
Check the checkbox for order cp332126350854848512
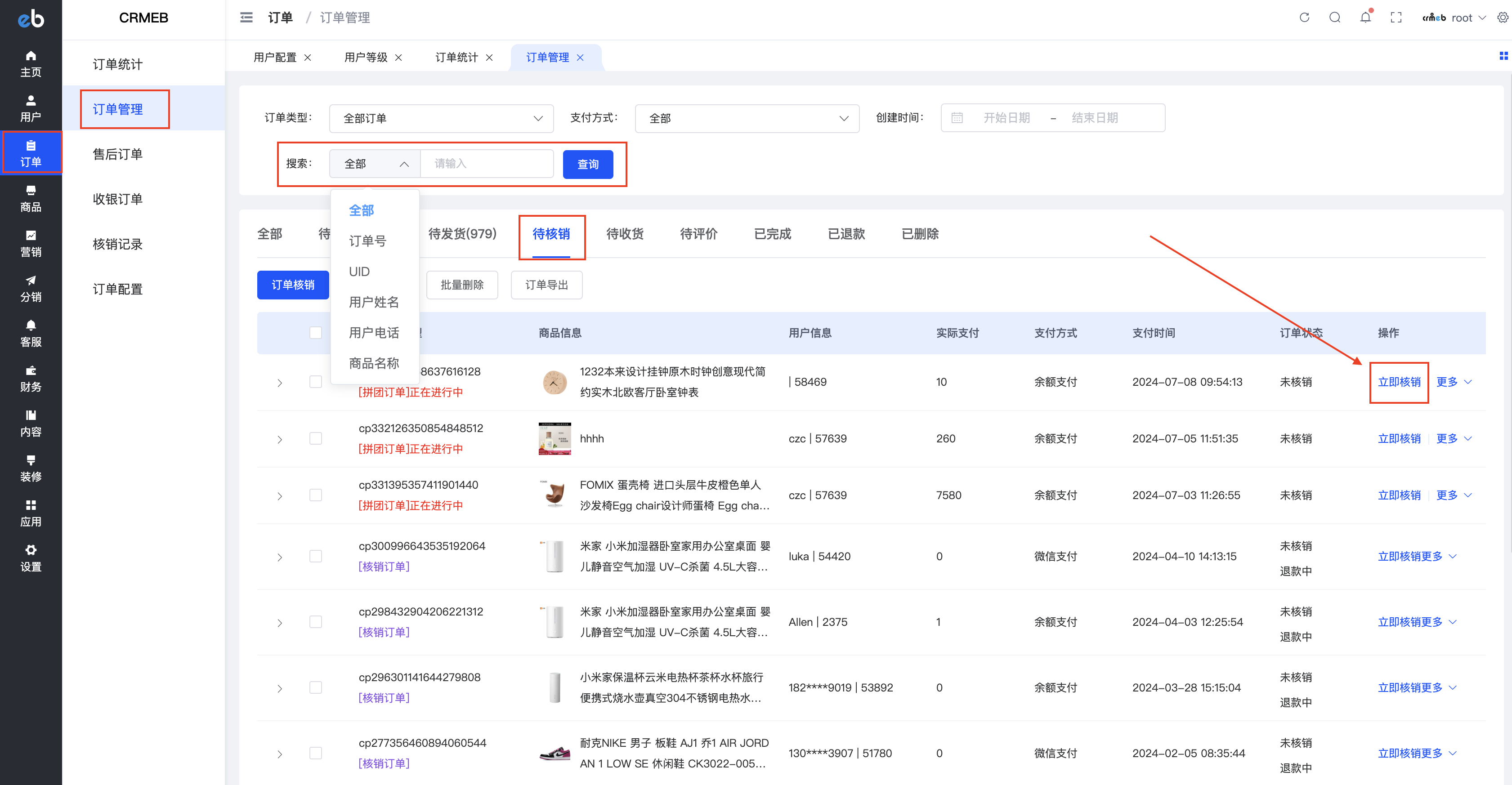pyautogui.click(x=316, y=438)
